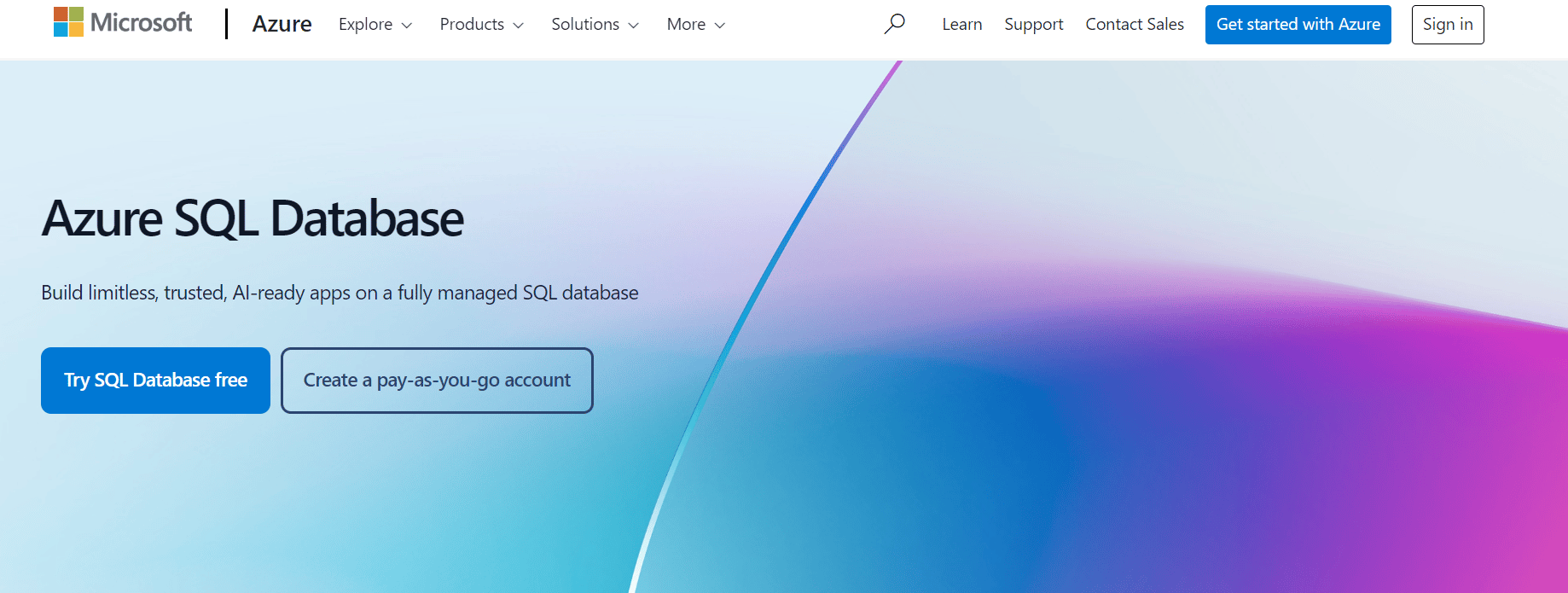Click the Microsoft logo
Screen dimensions: 1568x593
[x=123, y=22]
